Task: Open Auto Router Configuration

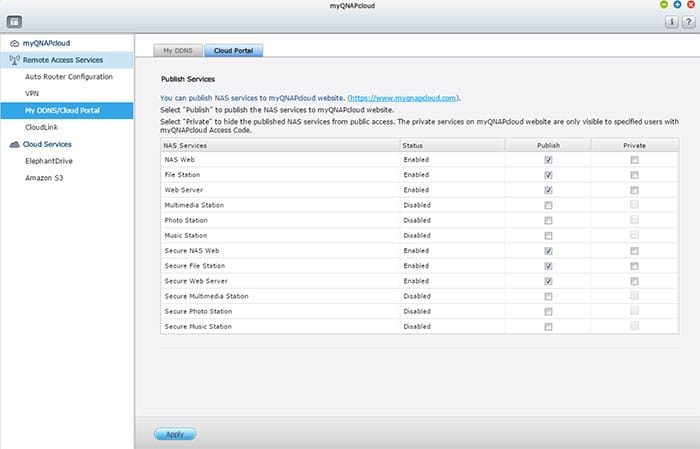Action: point(69,77)
